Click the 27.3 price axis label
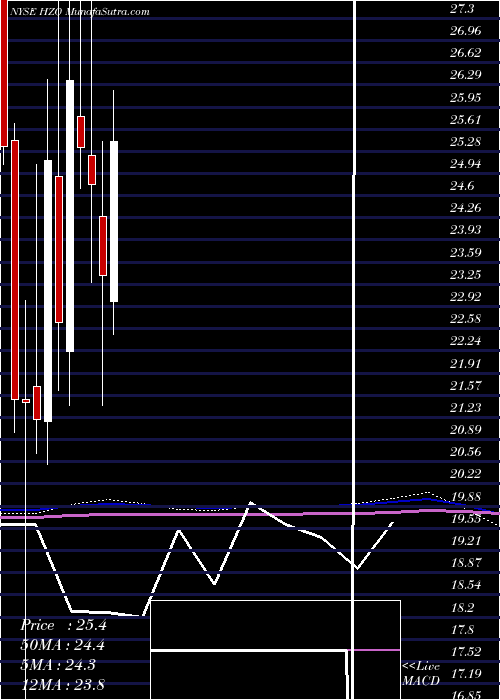 point(462,9)
